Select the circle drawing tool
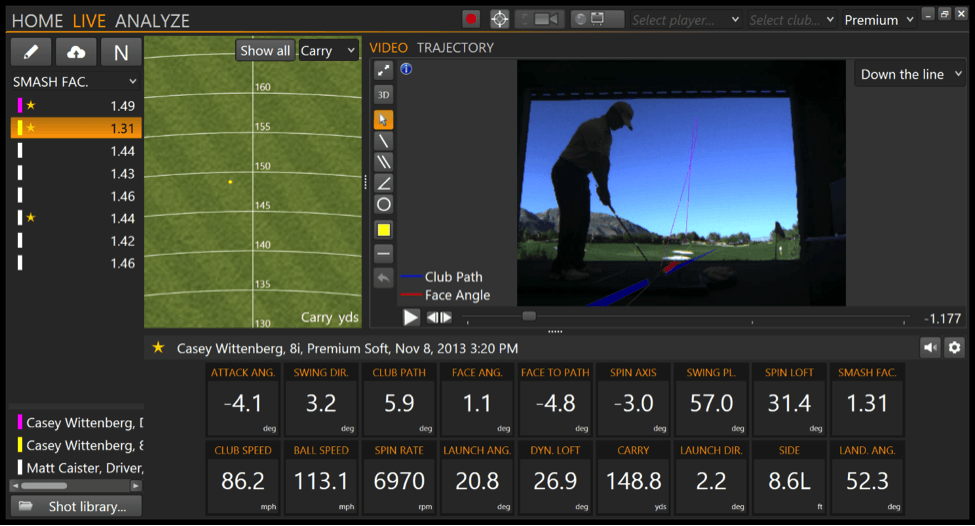 383,204
